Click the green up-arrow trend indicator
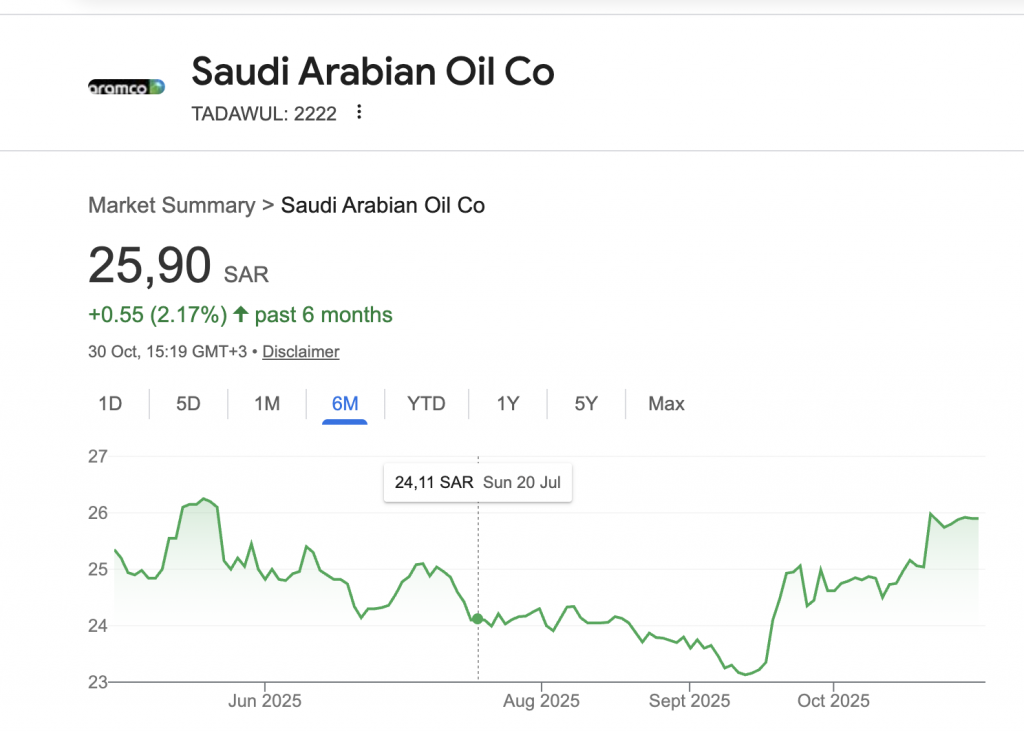The image size is (1024, 731). pyautogui.click(x=241, y=315)
